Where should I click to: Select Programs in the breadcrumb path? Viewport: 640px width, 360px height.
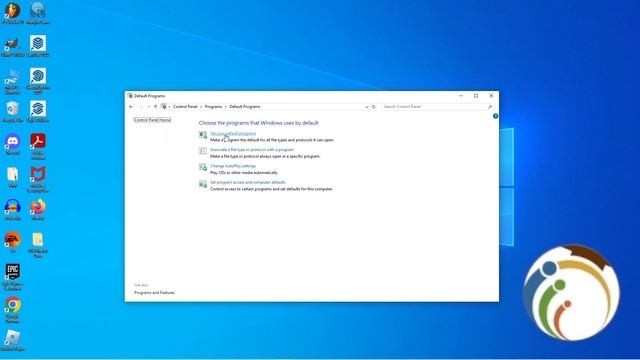click(213, 107)
